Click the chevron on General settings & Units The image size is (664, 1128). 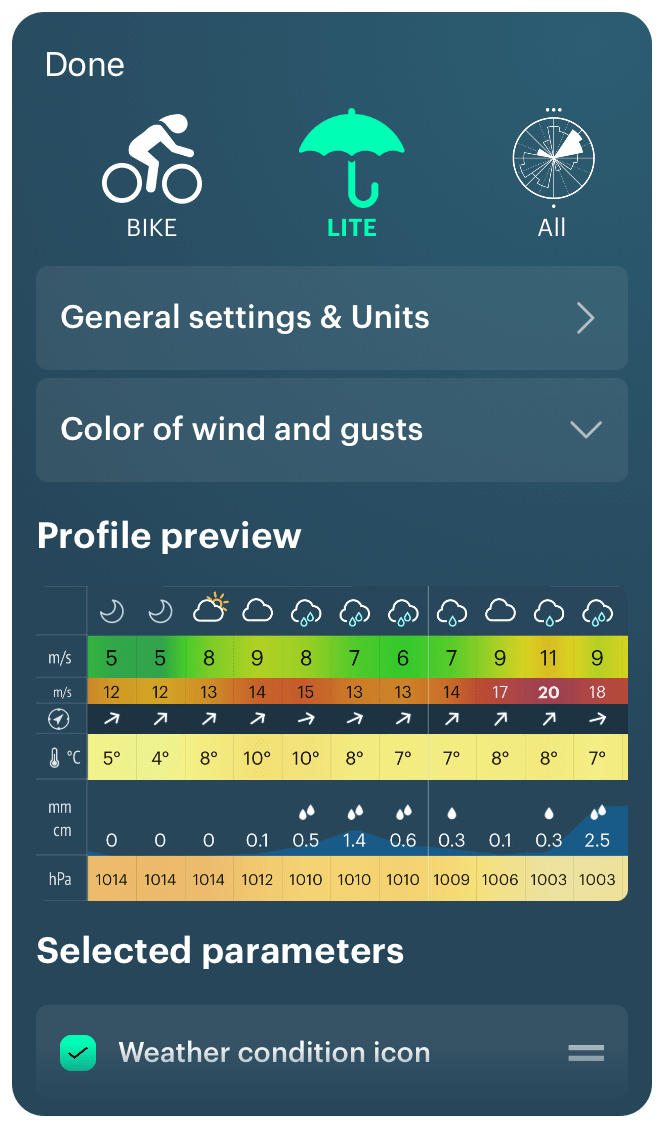click(x=586, y=317)
